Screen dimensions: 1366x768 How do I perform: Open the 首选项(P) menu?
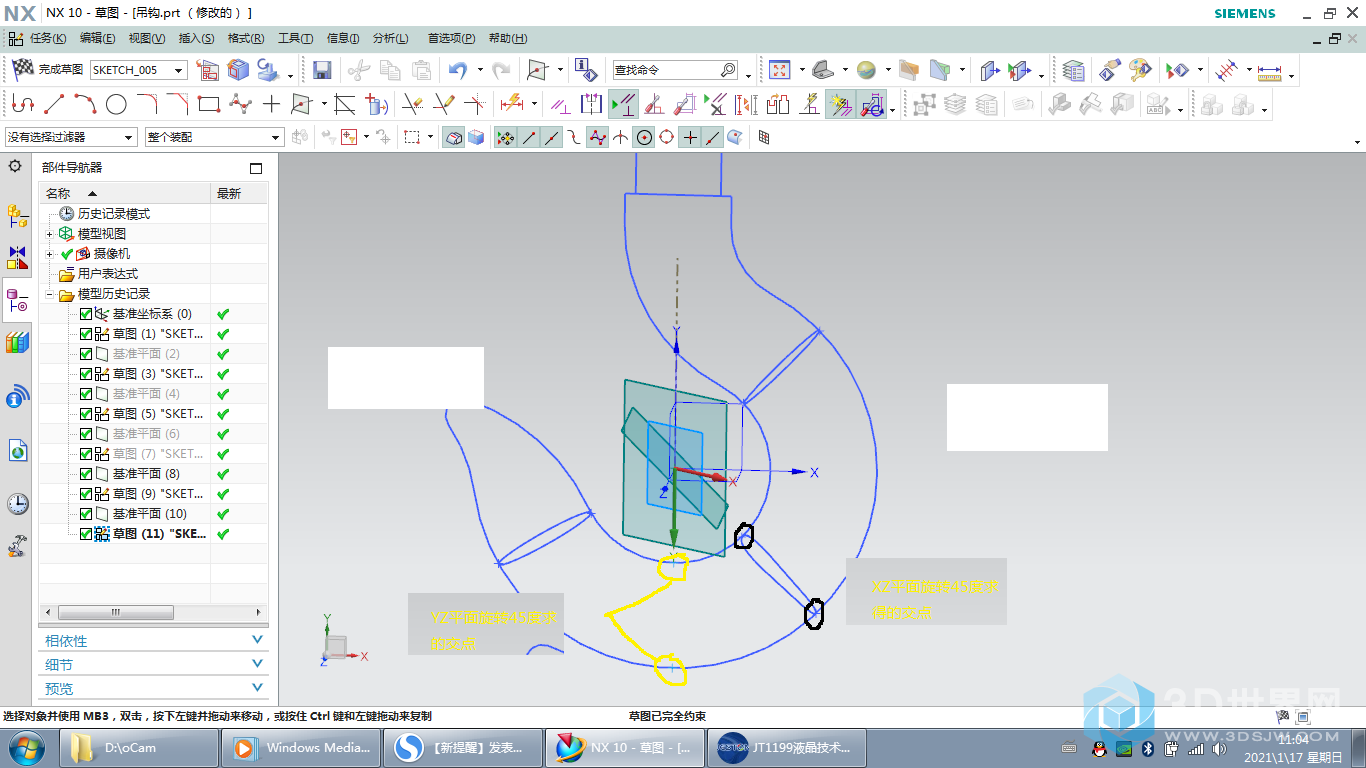451,38
